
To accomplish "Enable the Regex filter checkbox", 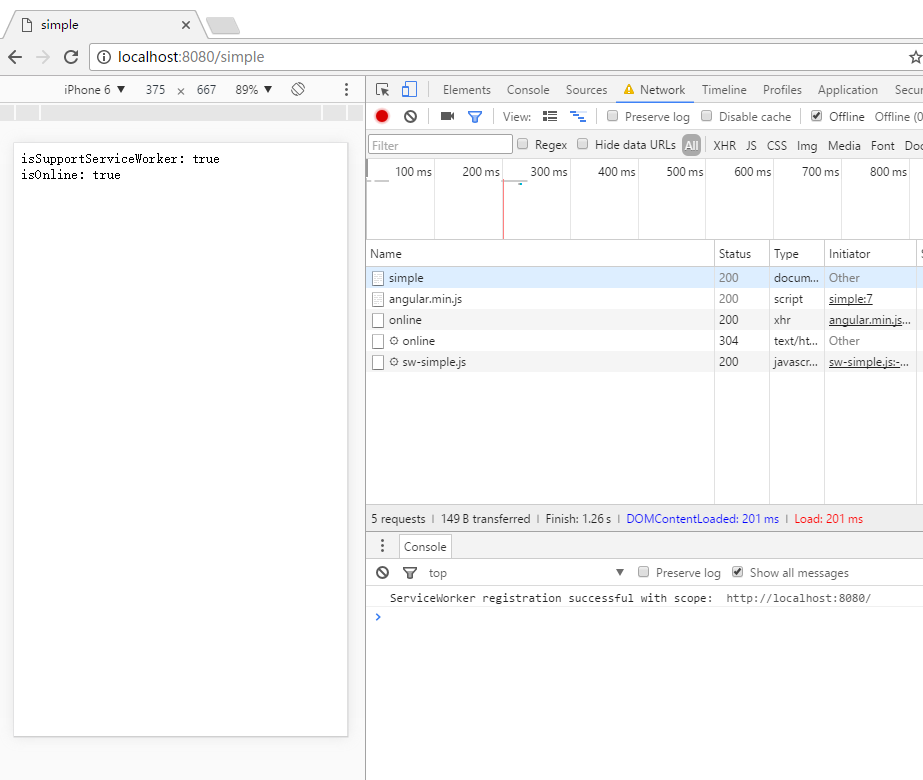I will pyautogui.click(x=522, y=144).
